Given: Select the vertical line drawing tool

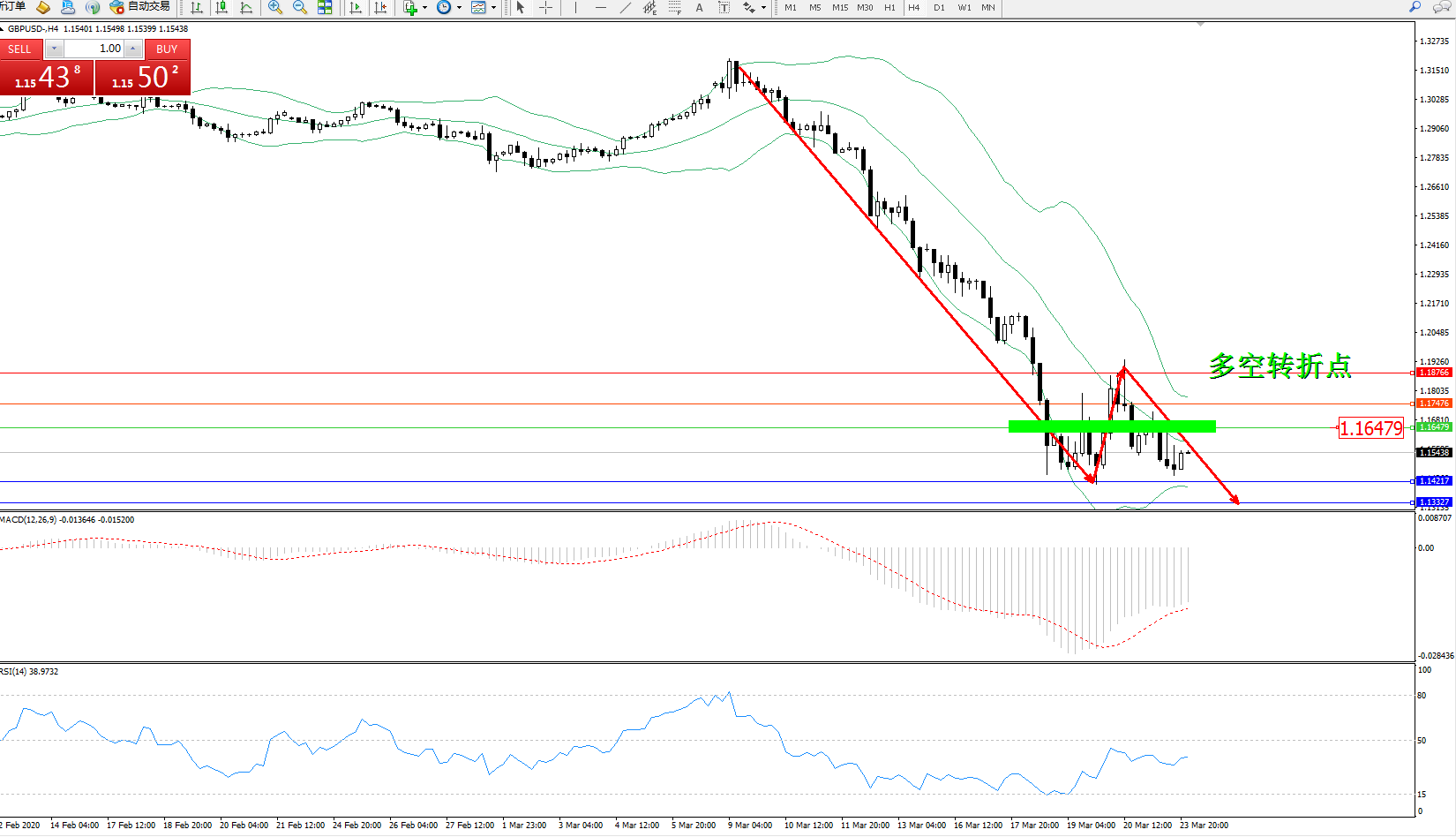Looking at the screenshot, I should [x=575, y=8].
